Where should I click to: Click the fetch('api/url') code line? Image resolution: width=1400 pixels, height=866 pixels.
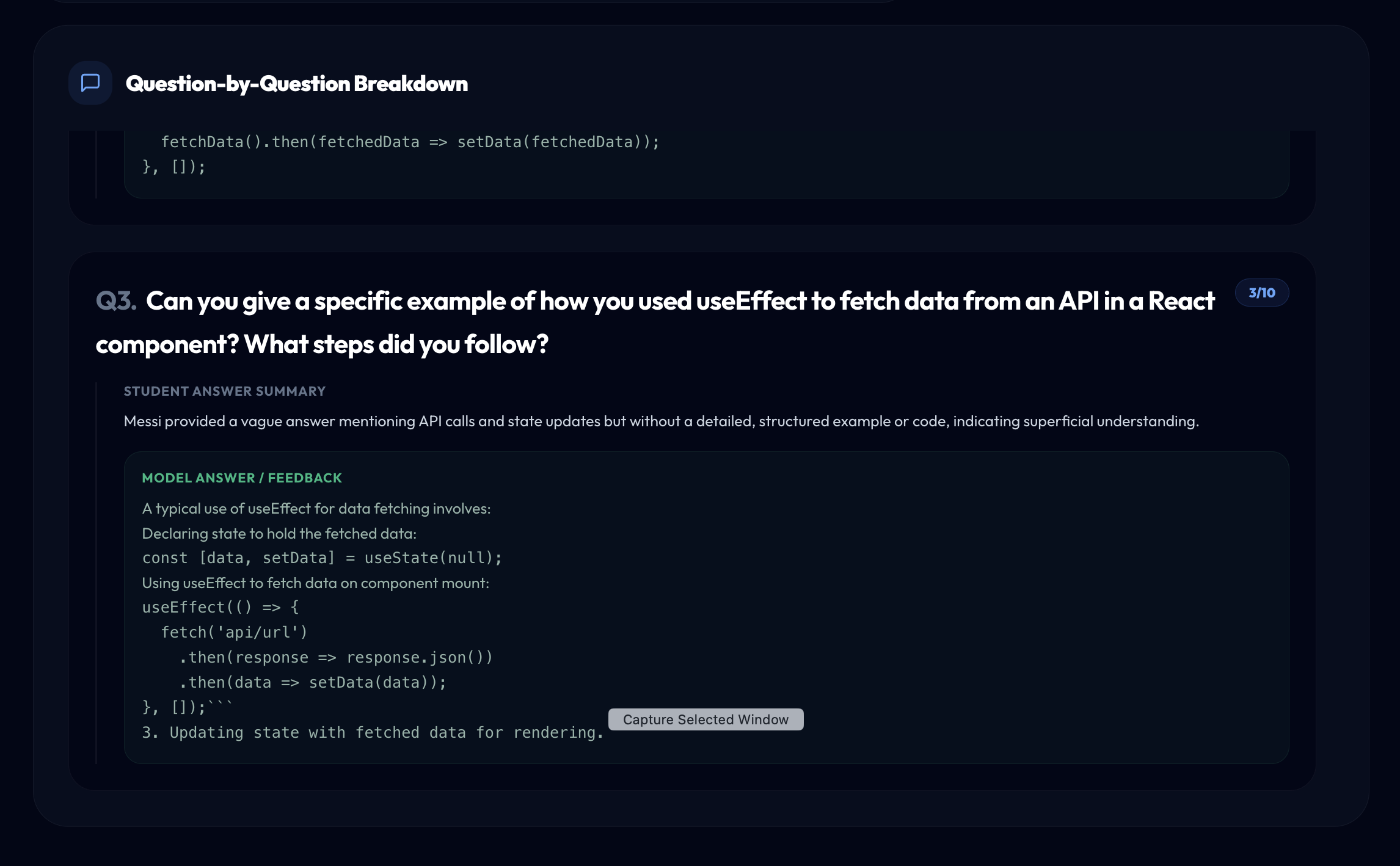coord(234,633)
